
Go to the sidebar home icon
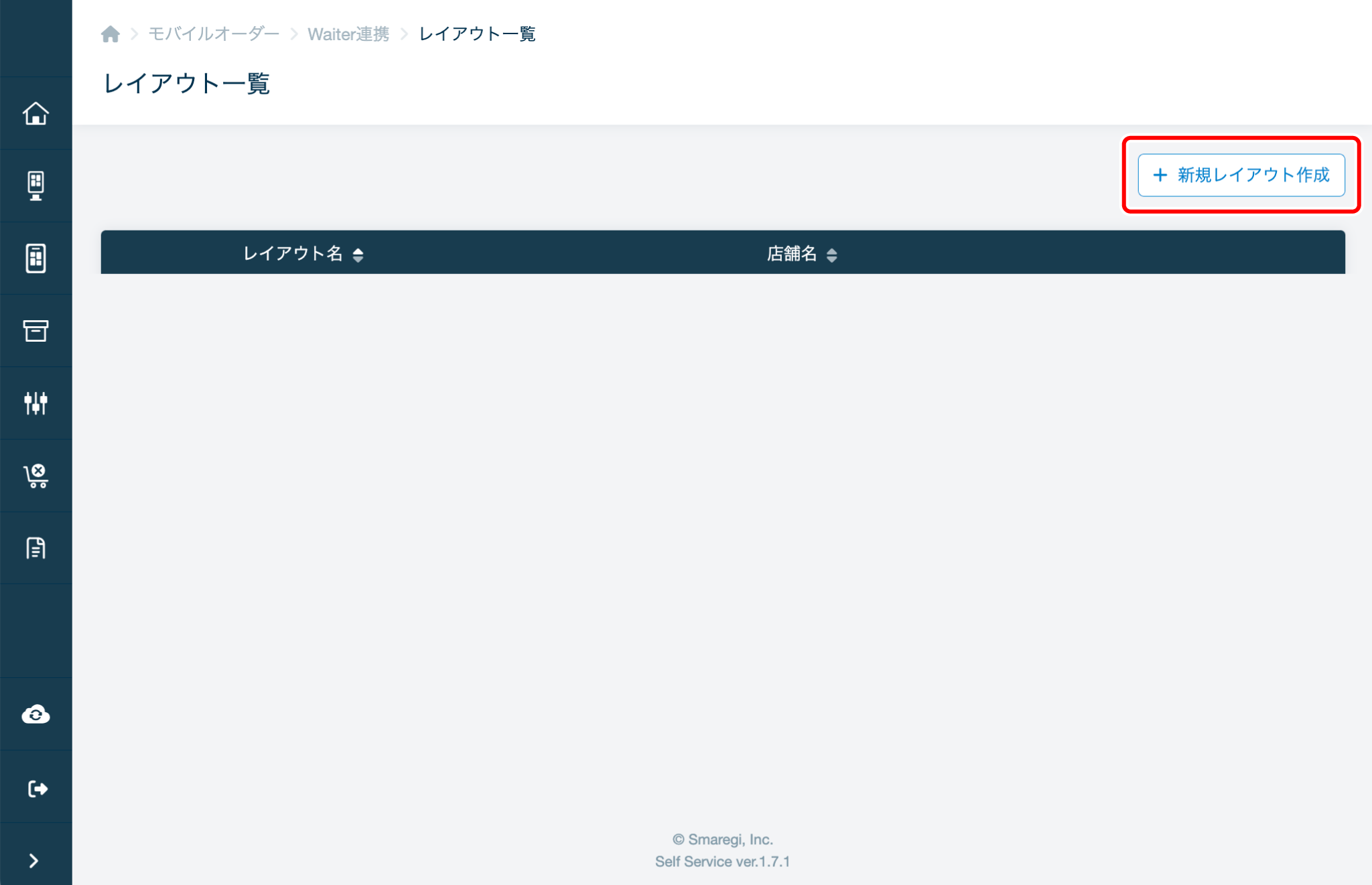pyautogui.click(x=36, y=113)
